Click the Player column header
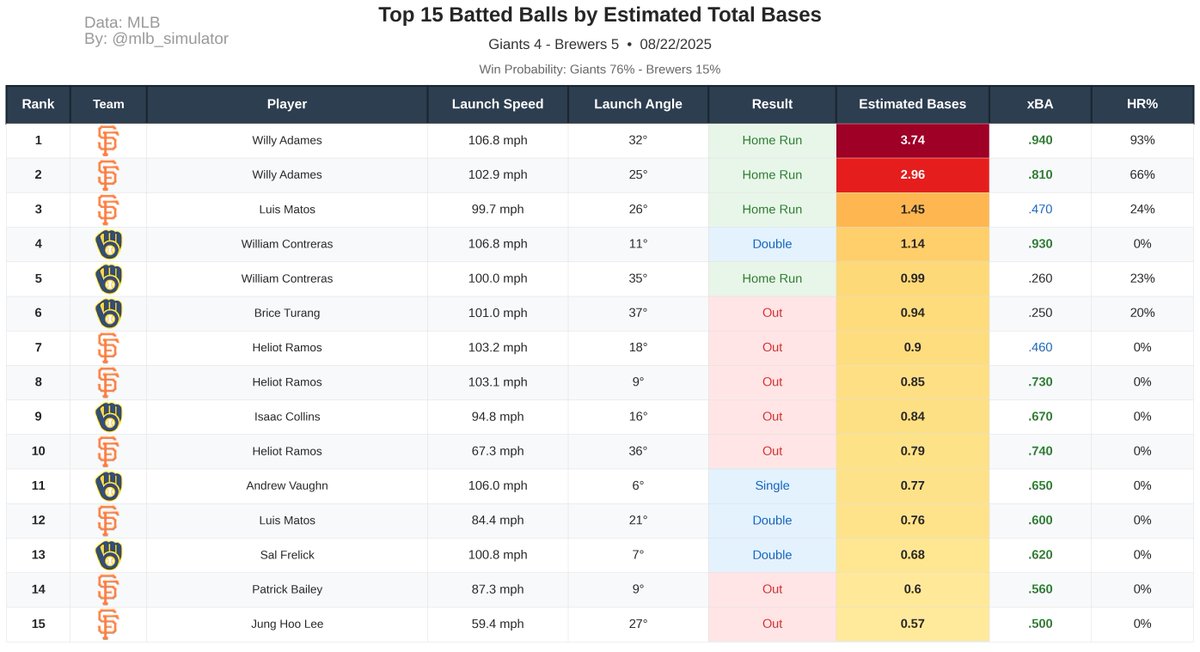The image size is (1200, 652). click(287, 103)
